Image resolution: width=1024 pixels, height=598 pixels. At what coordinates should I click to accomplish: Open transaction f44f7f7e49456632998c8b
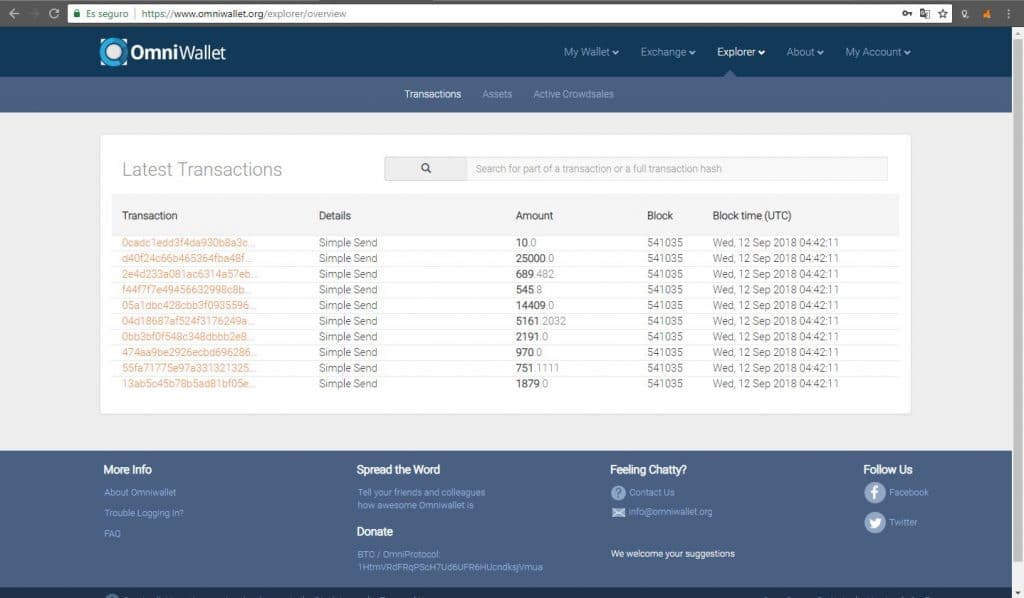(186, 289)
